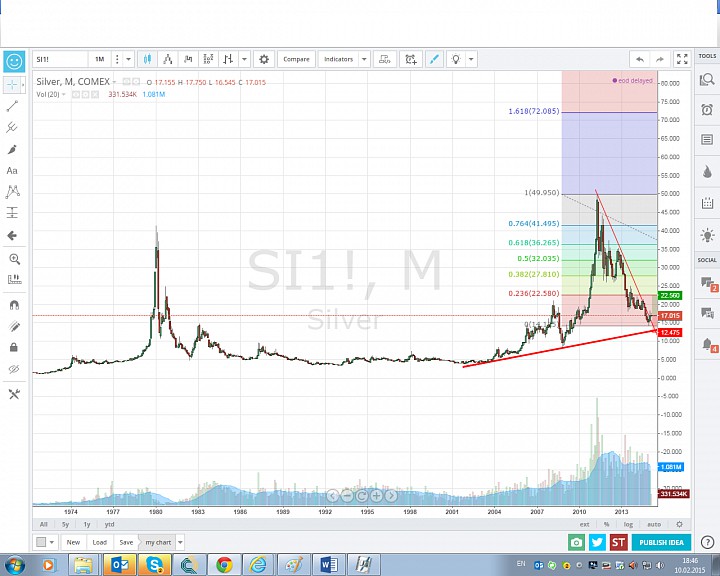Select the text annotation tool Aa
The height and width of the screenshot is (576, 720).
[x=12, y=171]
